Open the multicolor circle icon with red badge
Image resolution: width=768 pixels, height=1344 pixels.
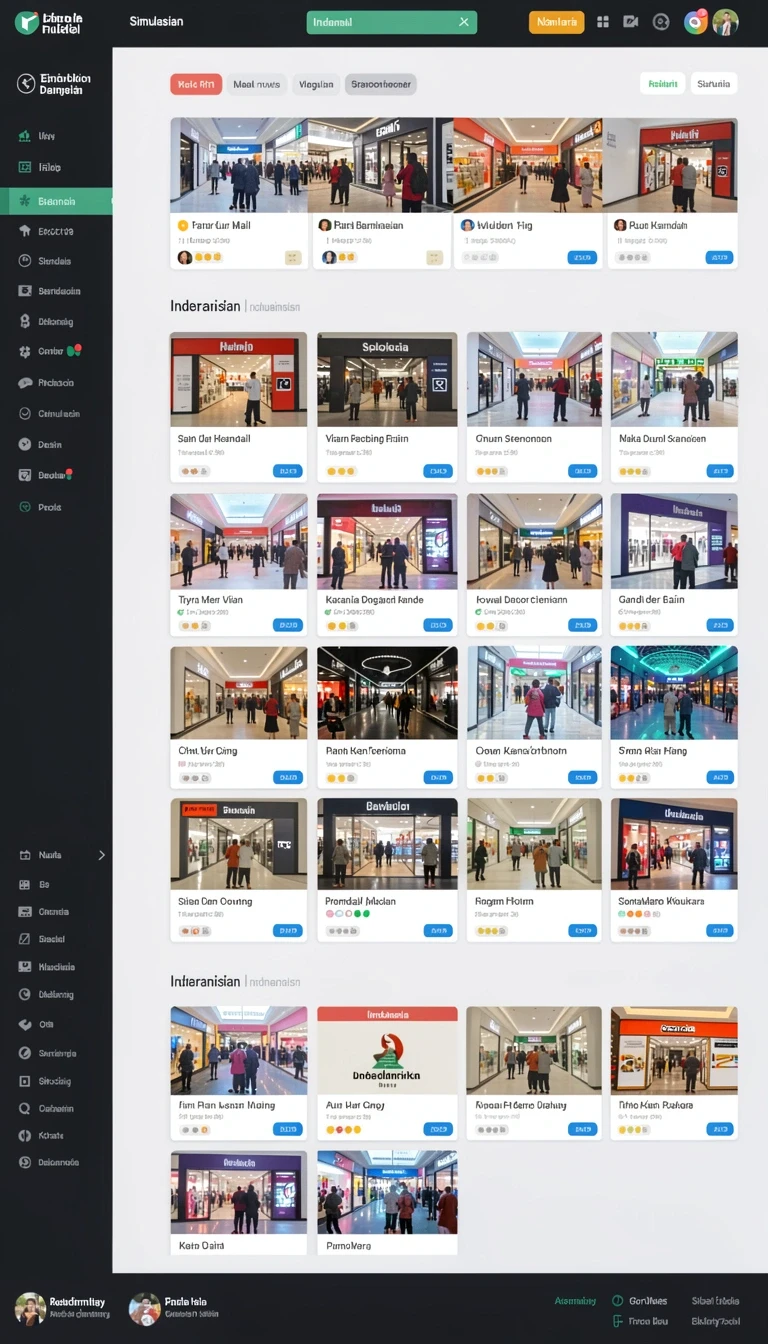(696, 22)
